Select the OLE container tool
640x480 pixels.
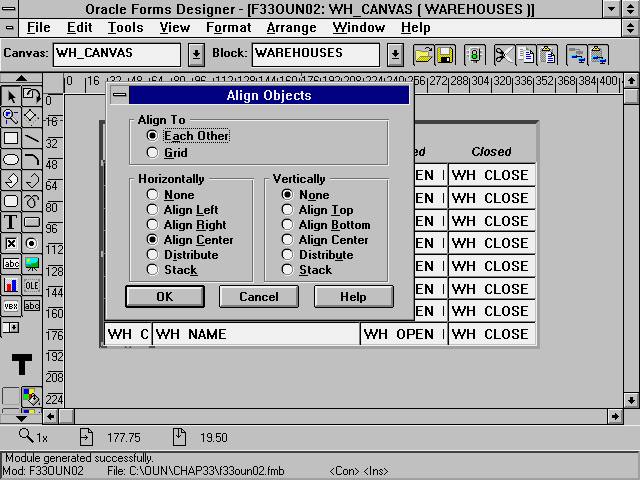(32, 285)
